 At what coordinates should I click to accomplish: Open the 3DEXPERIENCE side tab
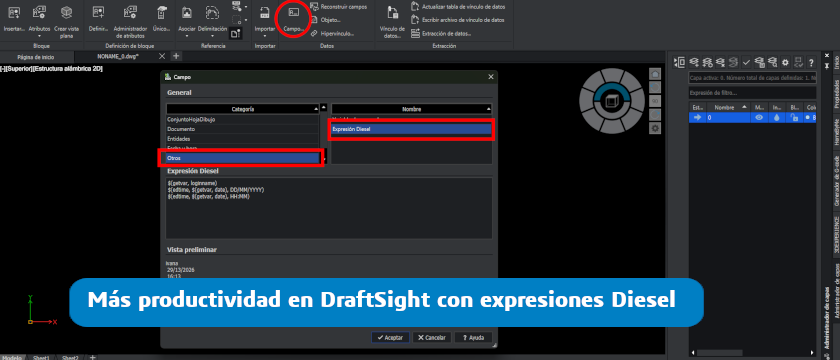tap(836, 234)
